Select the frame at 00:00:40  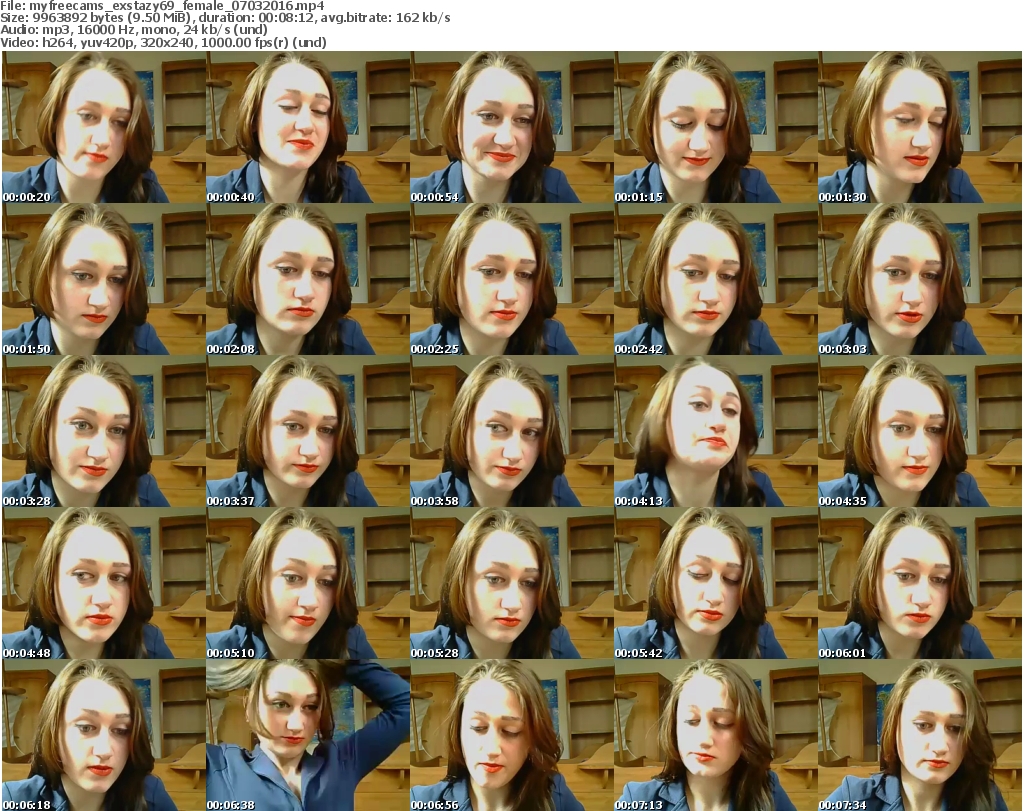point(307,127)
